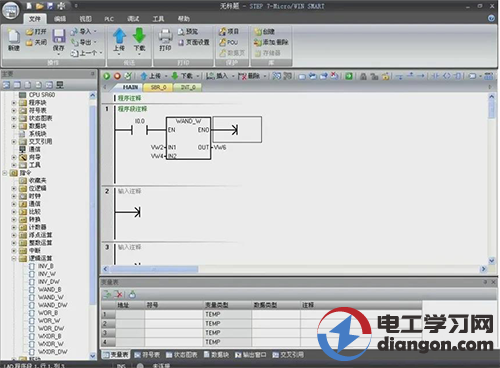
Task: Expand the 程序块 tree node
Action: [x=14, y=103]
